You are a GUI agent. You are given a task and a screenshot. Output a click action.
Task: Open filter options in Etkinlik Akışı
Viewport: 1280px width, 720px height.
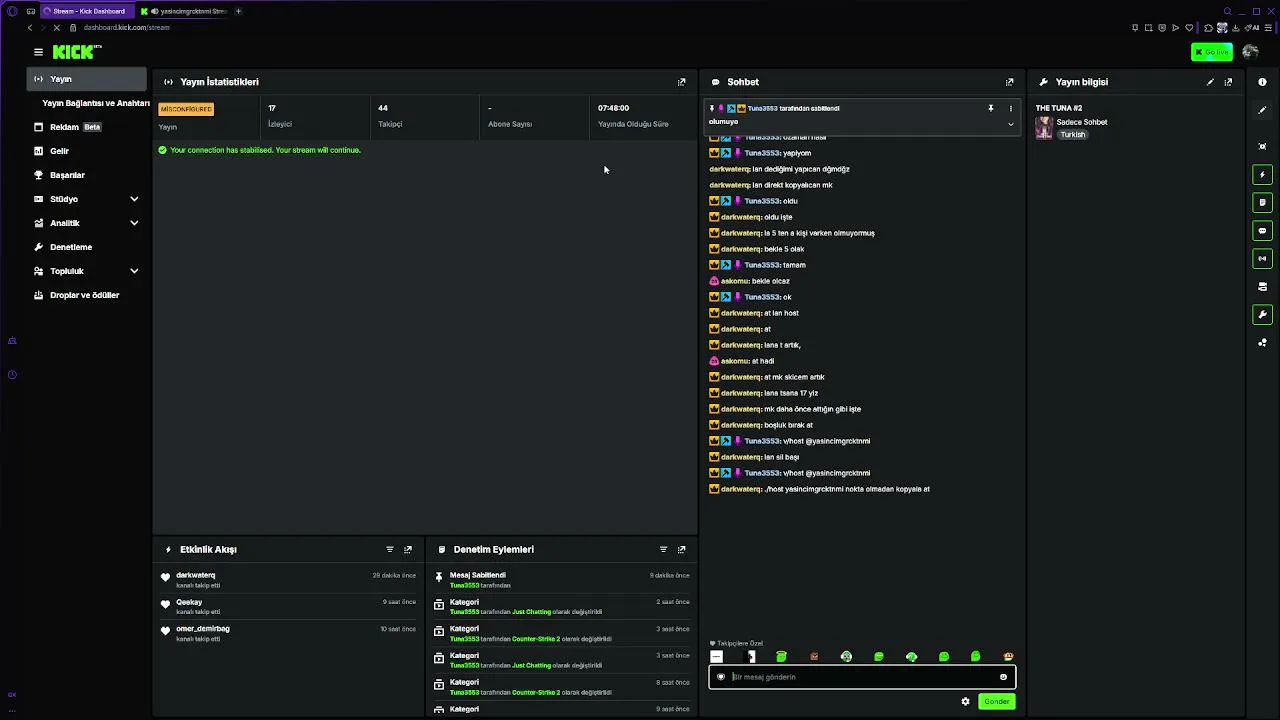390,549
